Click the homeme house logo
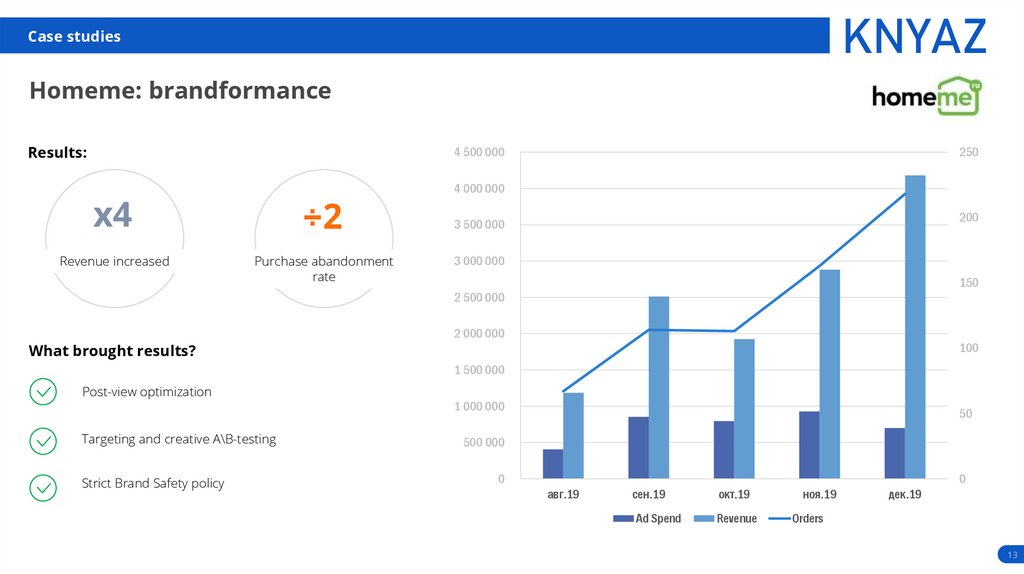 (x=926, y=96)
